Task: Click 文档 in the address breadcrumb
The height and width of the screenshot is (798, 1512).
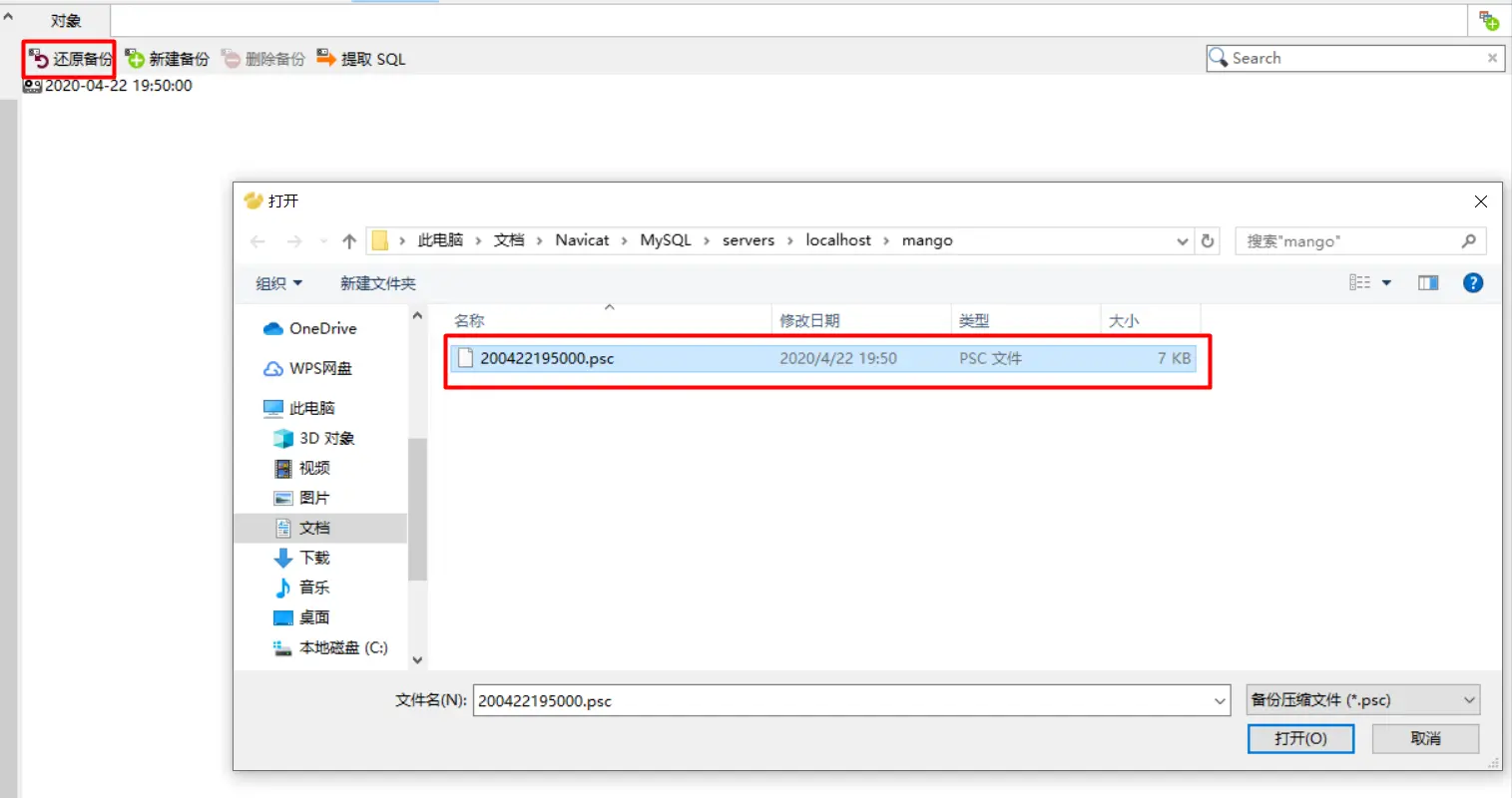Action: coord(509,240)
